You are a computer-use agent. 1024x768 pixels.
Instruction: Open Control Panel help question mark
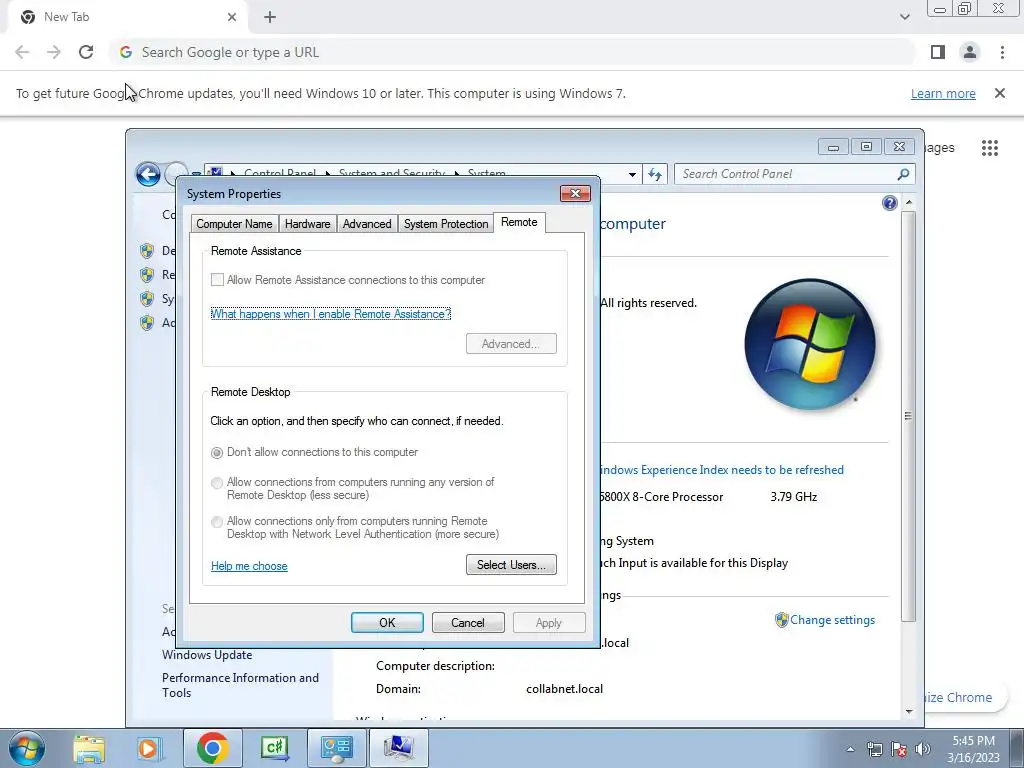pos(889,203)
